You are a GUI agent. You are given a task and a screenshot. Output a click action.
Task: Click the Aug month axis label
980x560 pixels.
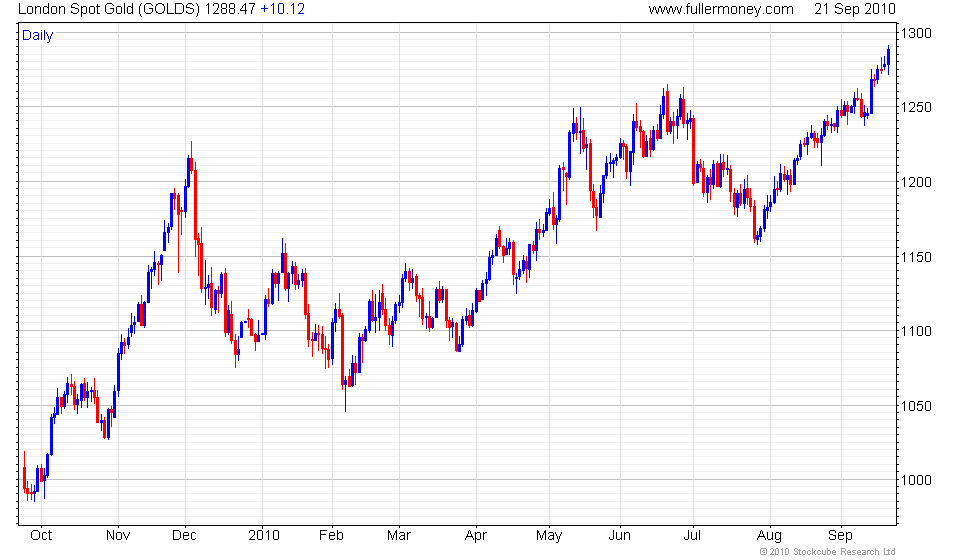[769, 536]
